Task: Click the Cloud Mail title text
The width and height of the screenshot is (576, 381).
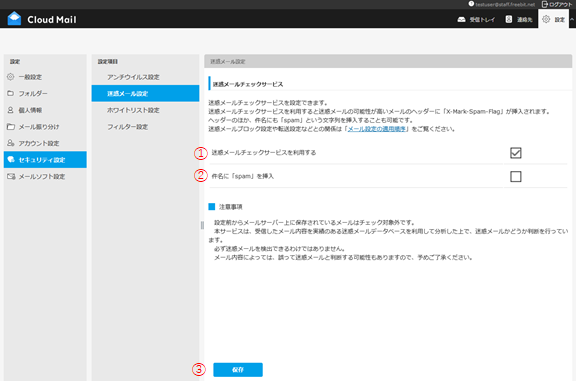Action: 52,19
